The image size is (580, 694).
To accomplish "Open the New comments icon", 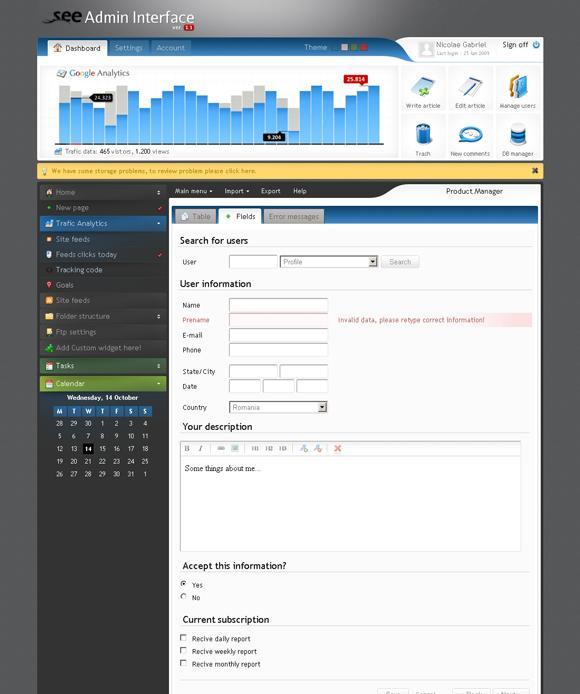I will (470, 135).
